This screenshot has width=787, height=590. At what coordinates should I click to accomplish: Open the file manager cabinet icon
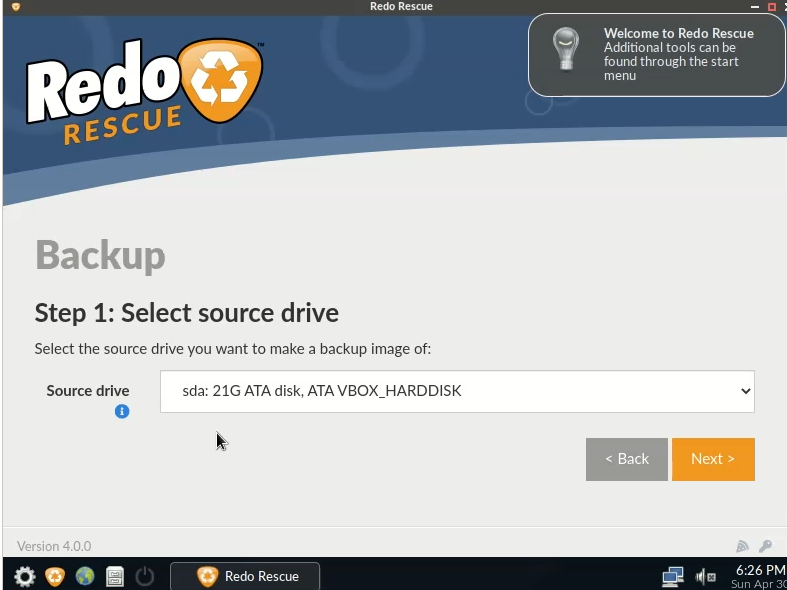pyautogui.click(x=115, y=576)
